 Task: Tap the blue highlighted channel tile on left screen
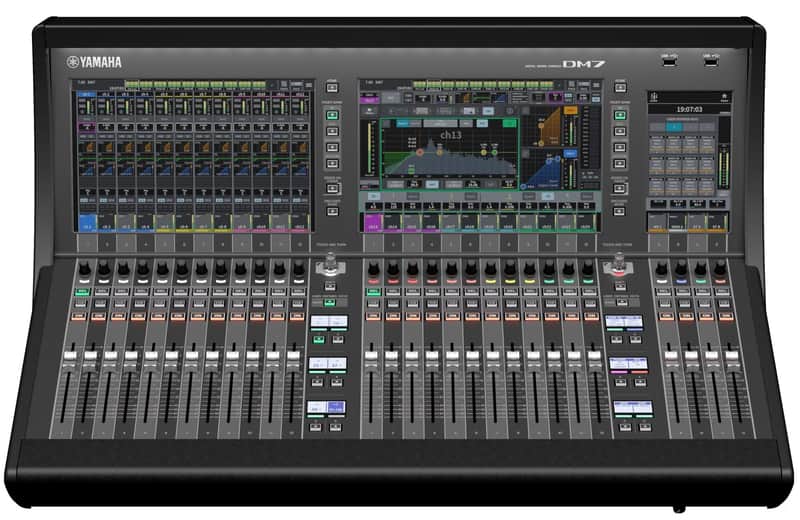(x=88, y=223)
